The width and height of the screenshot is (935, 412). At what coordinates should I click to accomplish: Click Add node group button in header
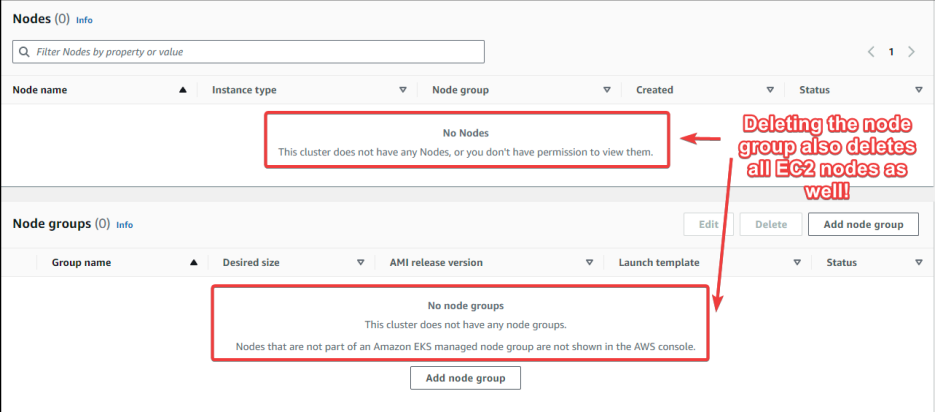(x=863, y=225)
